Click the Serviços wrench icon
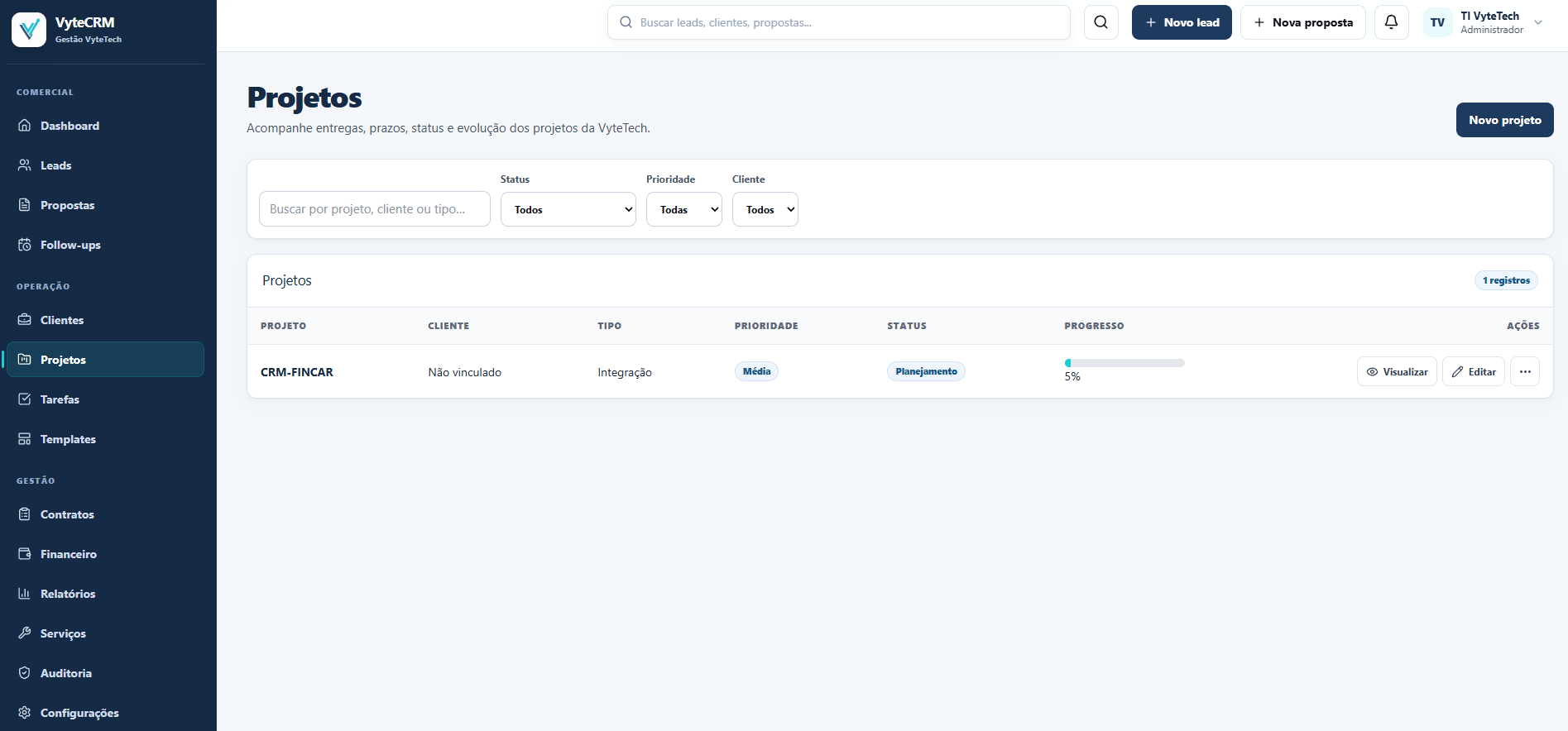Image resolution: width=1568 pixels, height=731 pixels. [x=25, y=633]
